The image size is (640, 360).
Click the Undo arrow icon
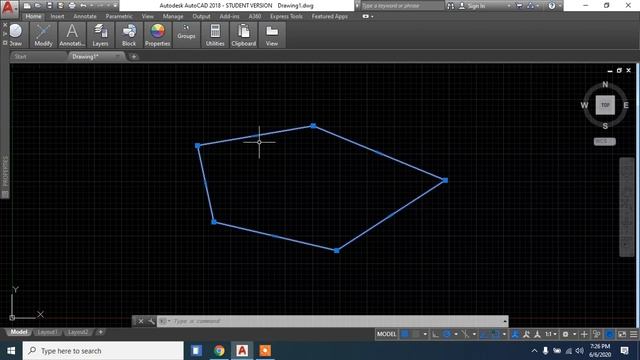click(x=83, y=6)
